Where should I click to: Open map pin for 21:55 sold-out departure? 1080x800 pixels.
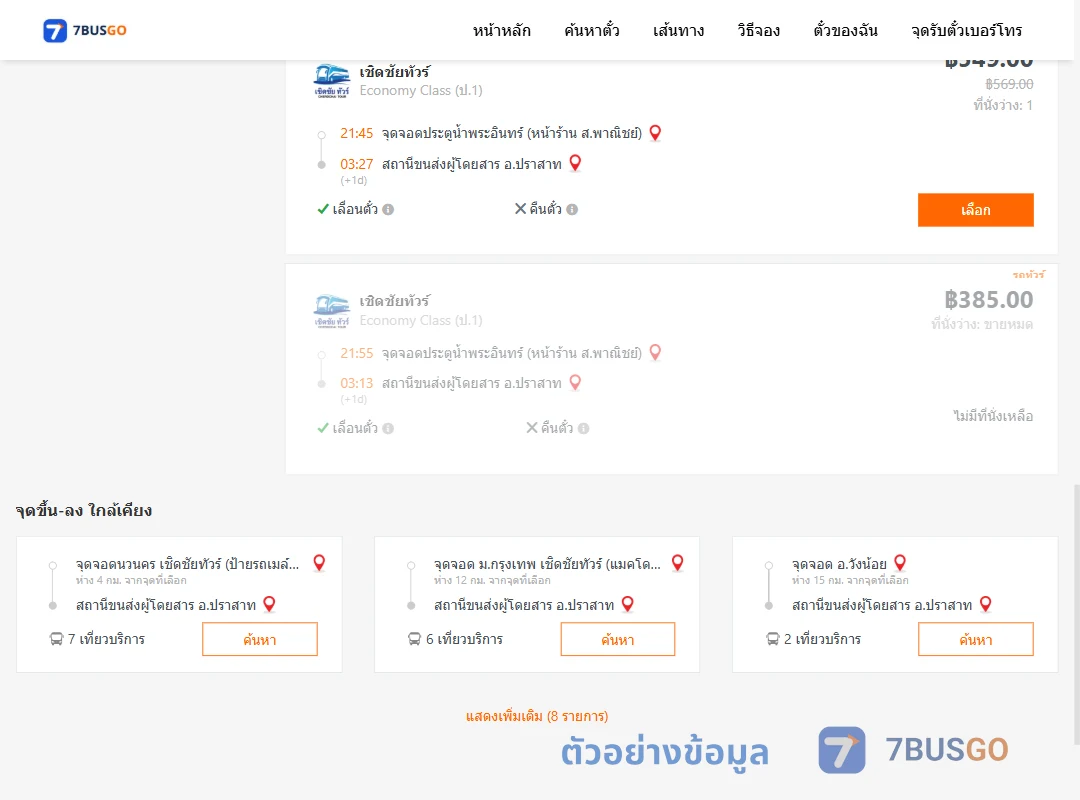tap(655, 352)
